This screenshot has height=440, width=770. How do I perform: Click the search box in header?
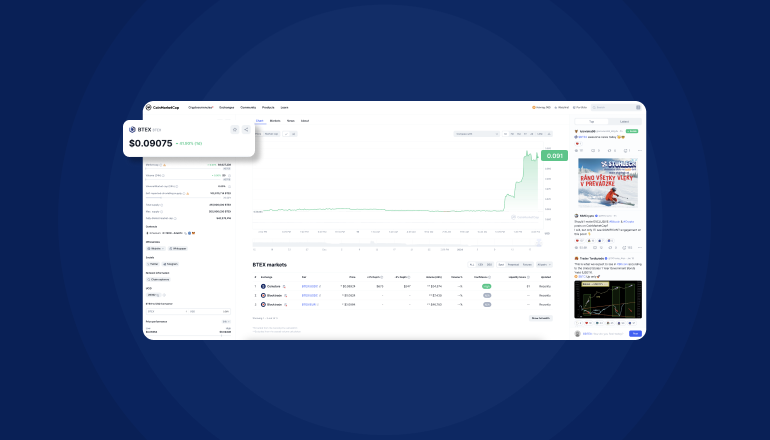coord(616,108)
